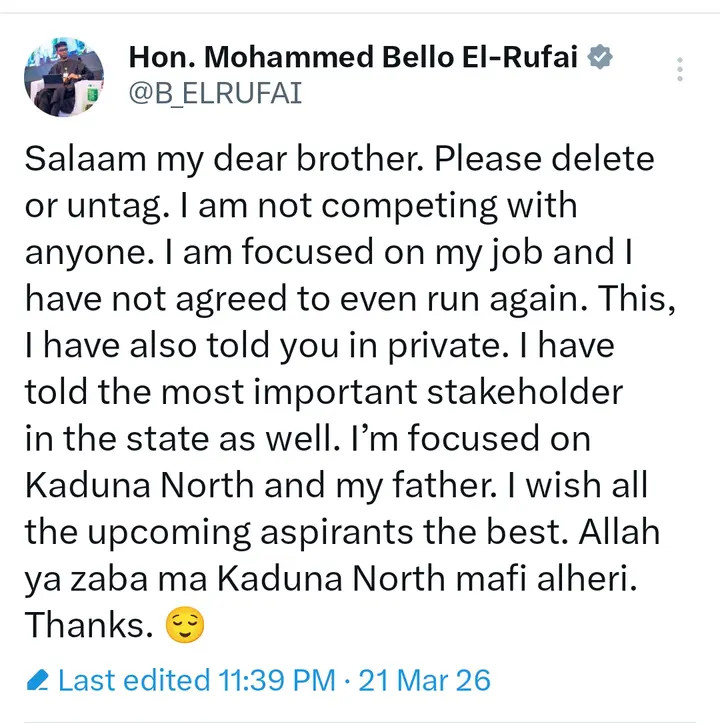Click the words "competing with" in the tweet

tap(465, 206)
